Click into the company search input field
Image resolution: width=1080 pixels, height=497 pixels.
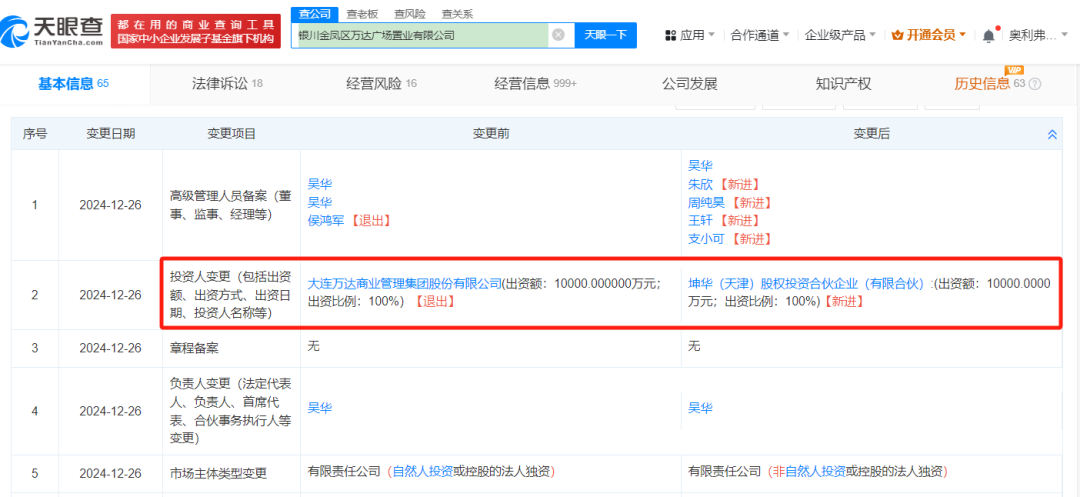tap(420, 35)
